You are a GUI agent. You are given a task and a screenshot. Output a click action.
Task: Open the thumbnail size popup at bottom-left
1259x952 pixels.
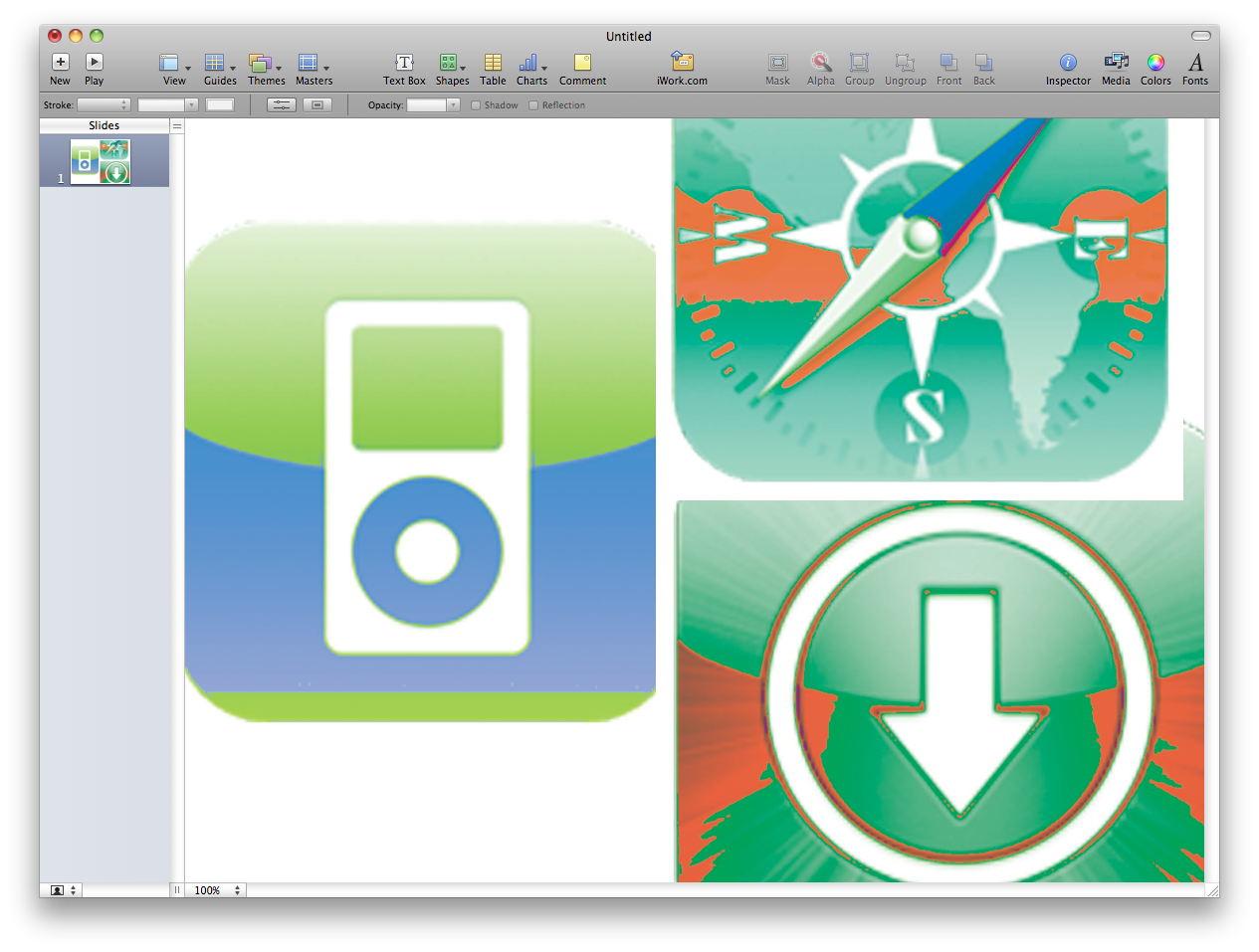click(x=62, y=890)
